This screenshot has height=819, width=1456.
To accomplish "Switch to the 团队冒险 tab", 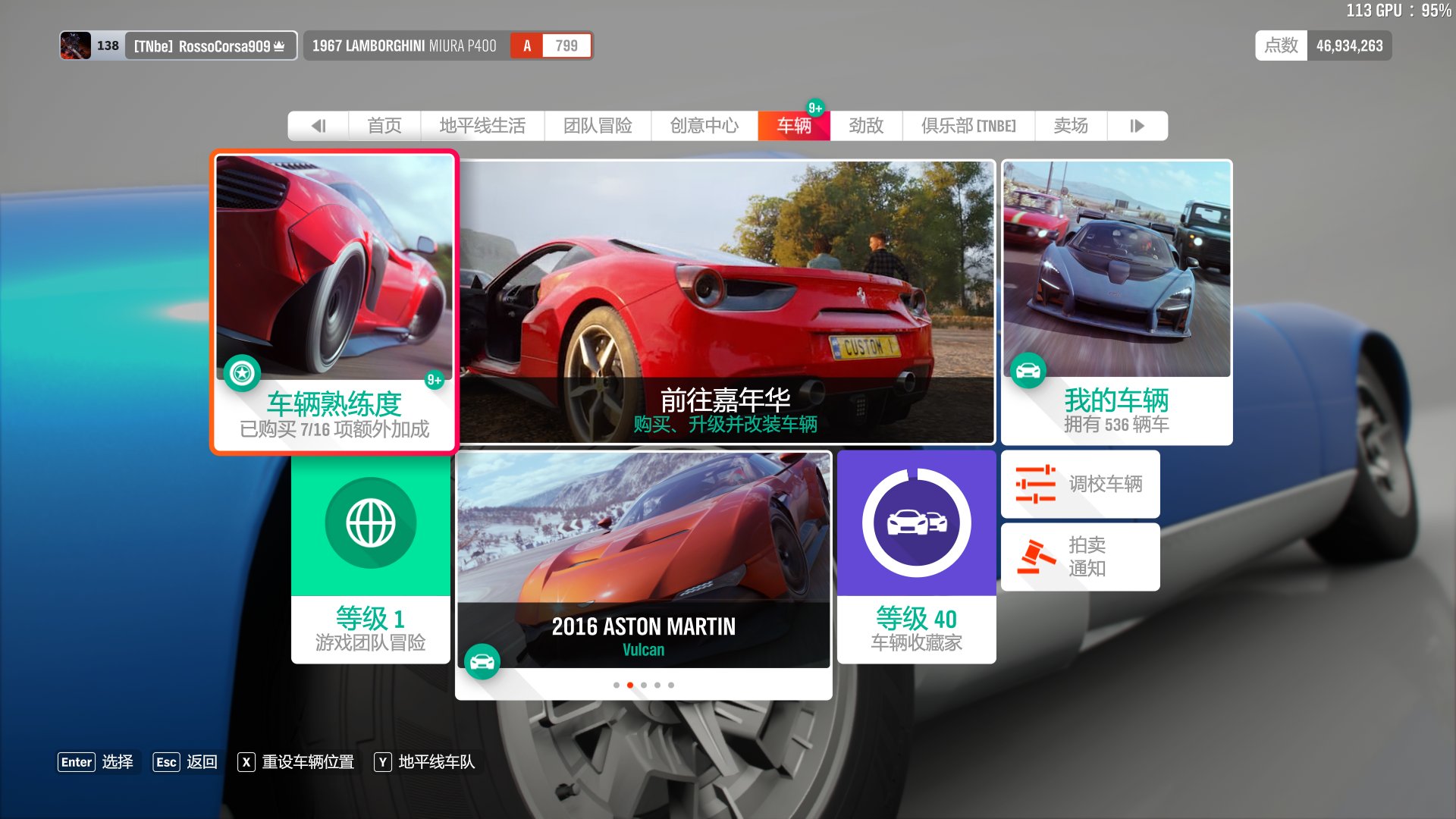I will (x=598, y=126).
